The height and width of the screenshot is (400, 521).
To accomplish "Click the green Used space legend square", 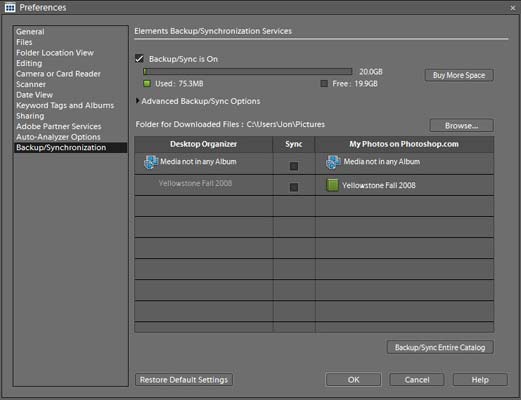I will (147, 83).
